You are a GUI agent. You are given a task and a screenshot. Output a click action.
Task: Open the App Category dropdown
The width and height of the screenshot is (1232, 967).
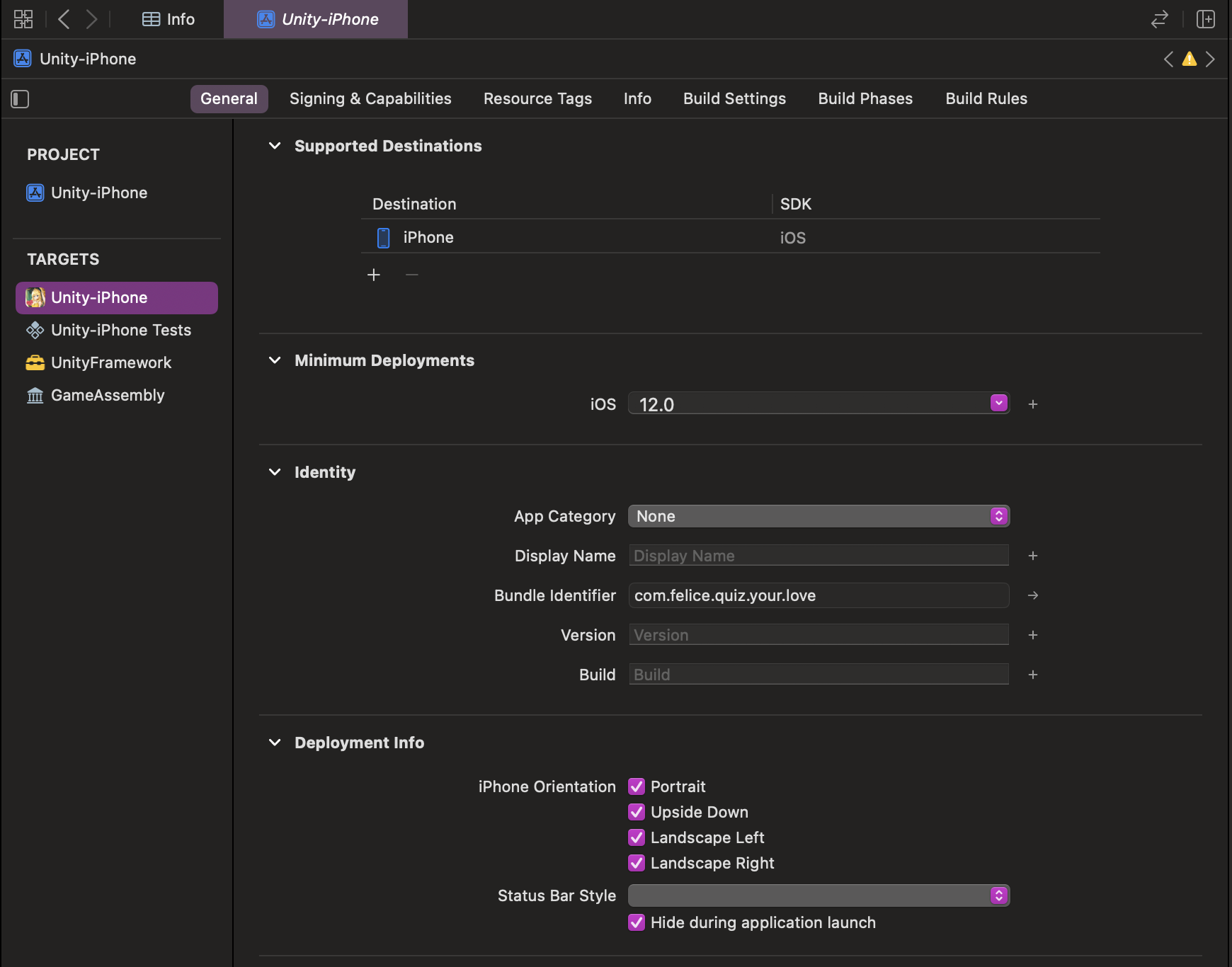(819, 516)
